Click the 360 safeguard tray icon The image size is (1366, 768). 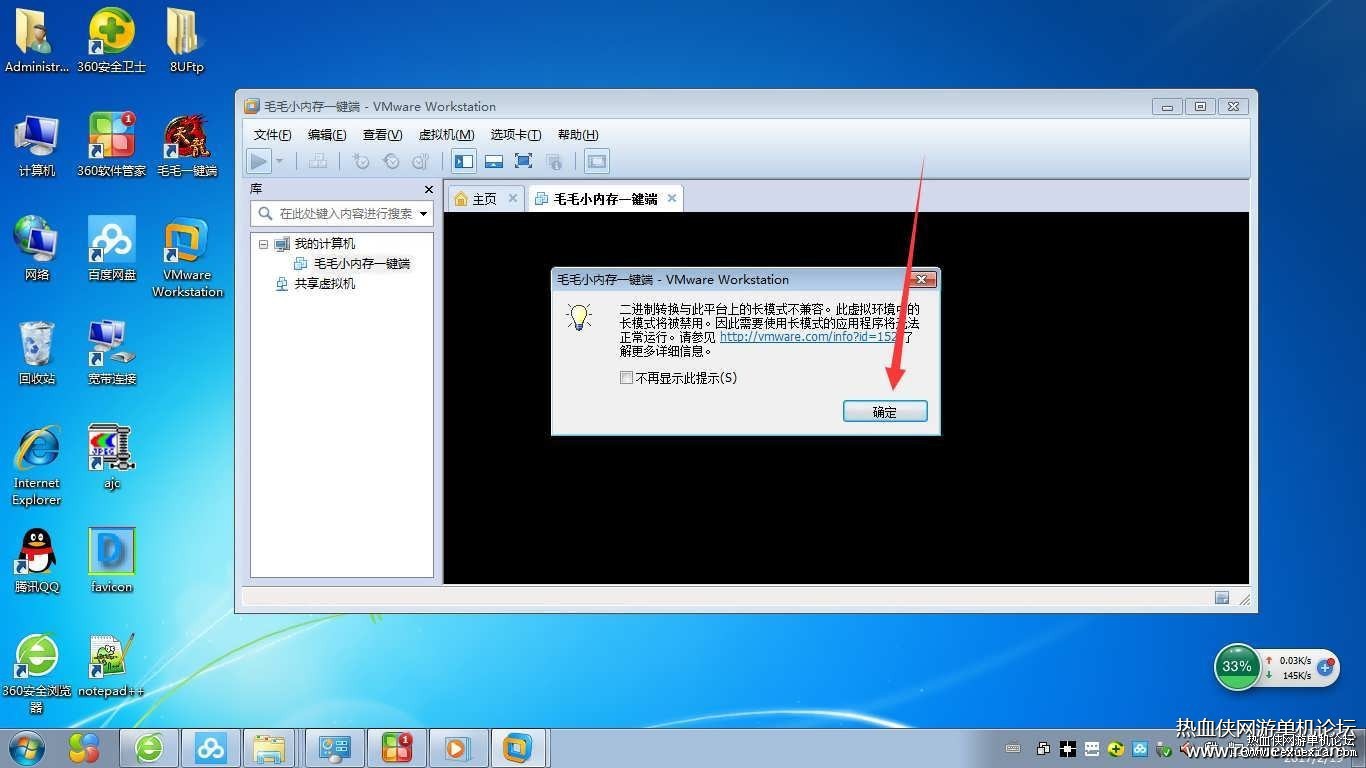(1114, 749)
